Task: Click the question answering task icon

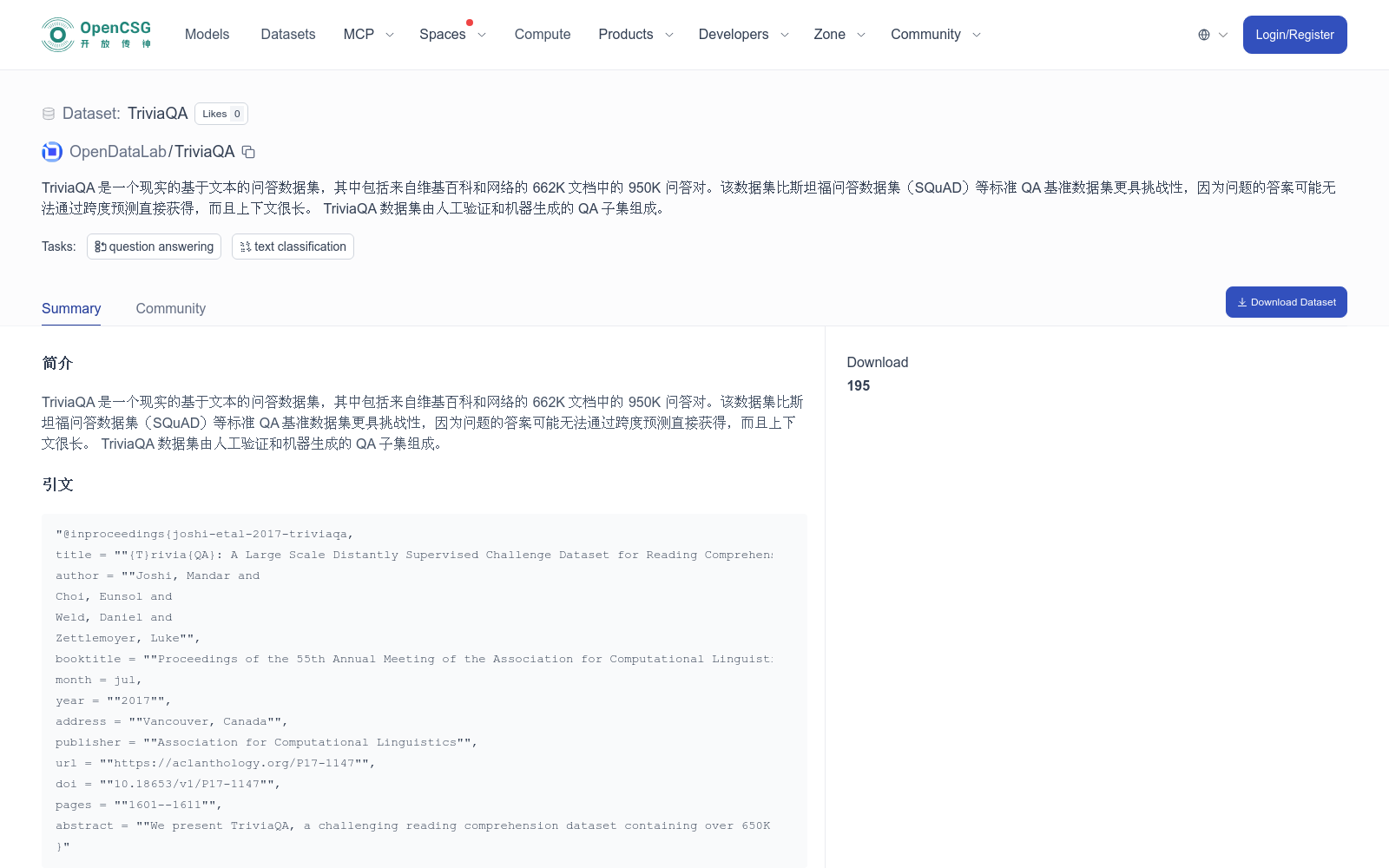Action: click(x=101, y=247)
